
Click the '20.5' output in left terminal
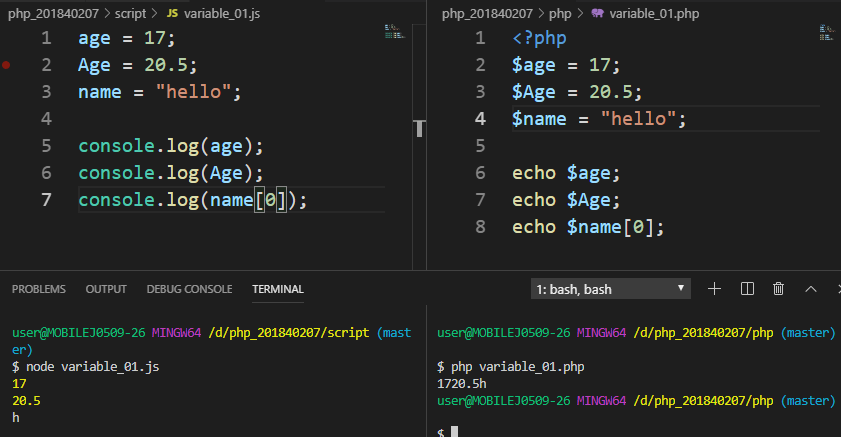[x=26, y=401]
